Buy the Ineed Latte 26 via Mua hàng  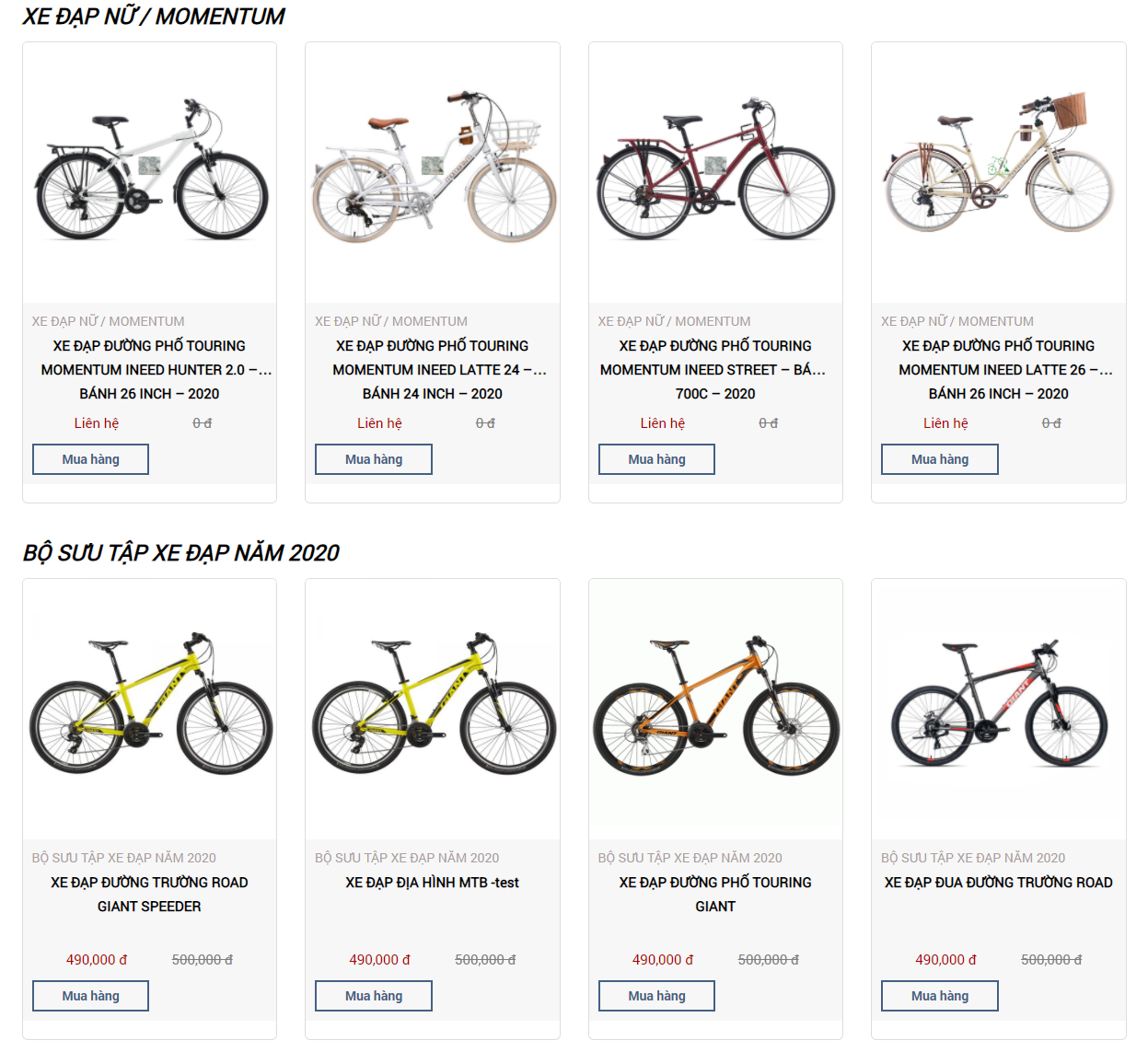[x=939, y=459]
